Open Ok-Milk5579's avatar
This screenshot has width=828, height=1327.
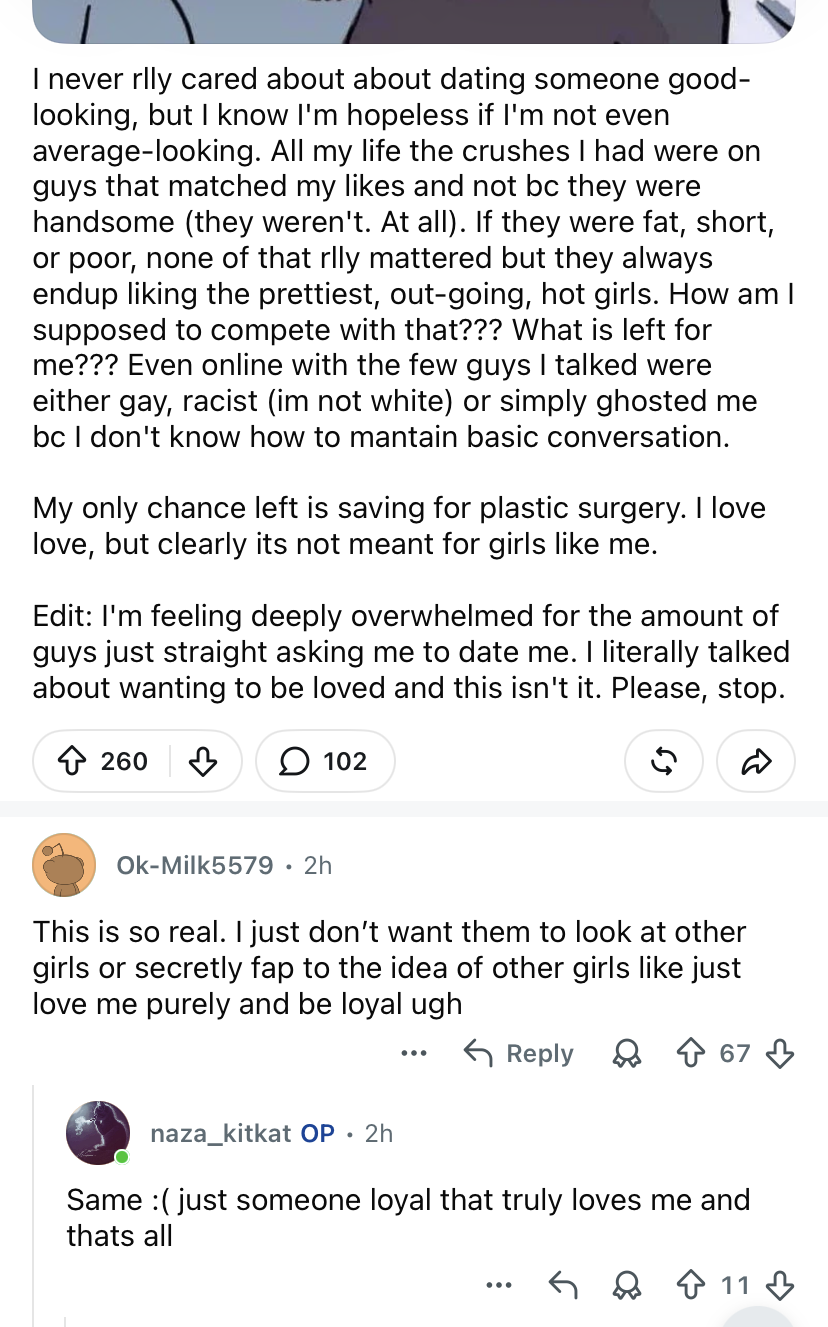pos(65,865)
